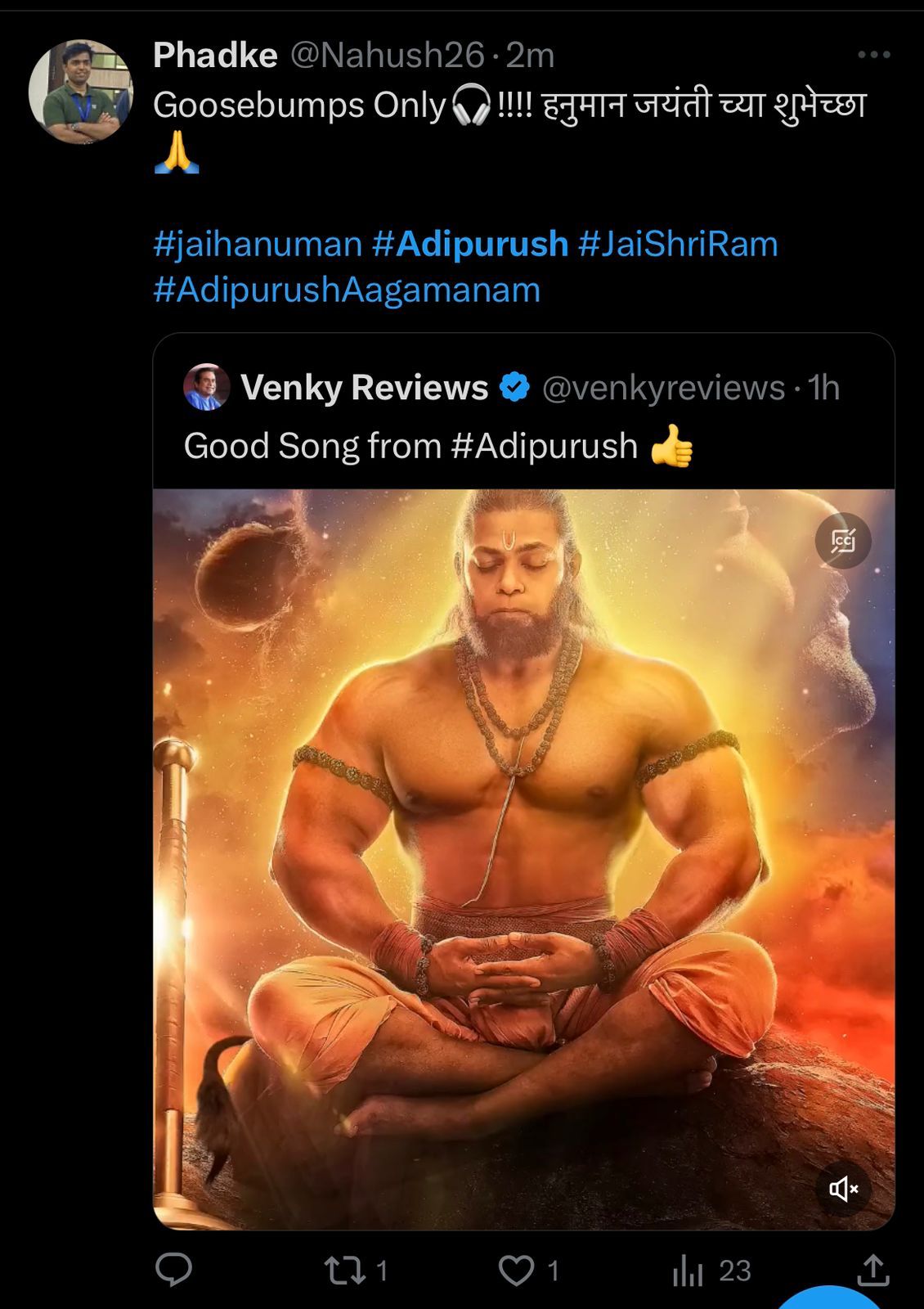Open Venky Reviews' avatar
The image size is (924, 1309).
click(x=206, y=387)
